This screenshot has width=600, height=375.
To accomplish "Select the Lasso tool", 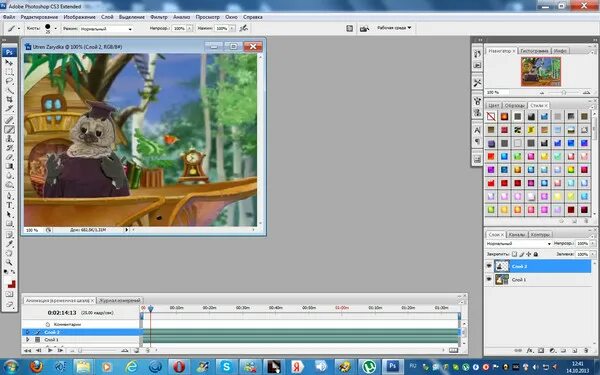I will coord(9,82).
